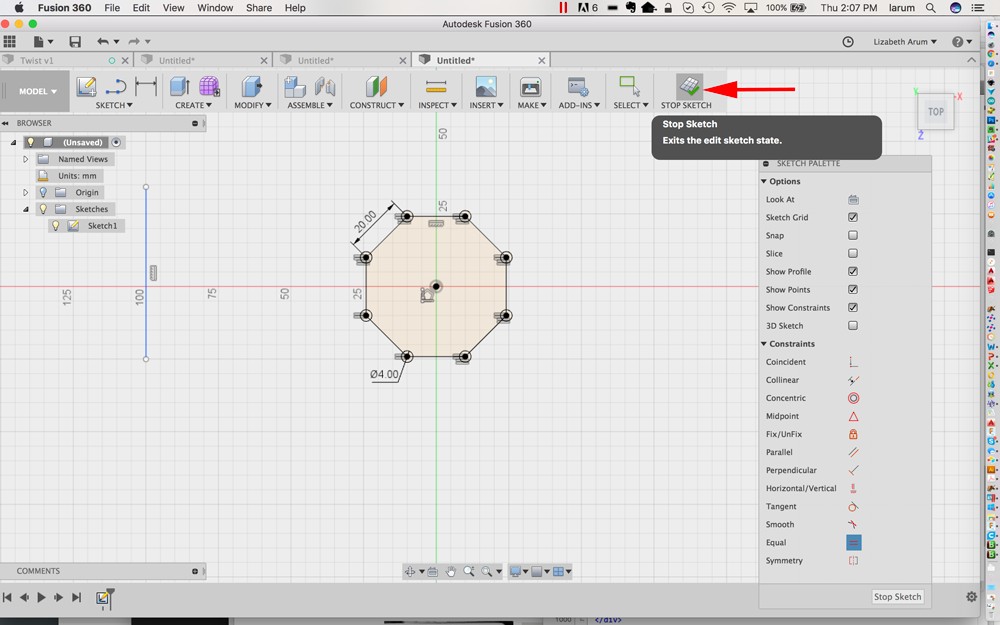The height and width of the screenshot is (625, 1000).
Task: Toggle the Origin folder lightbulb visibility
Action: pos(43,193)
